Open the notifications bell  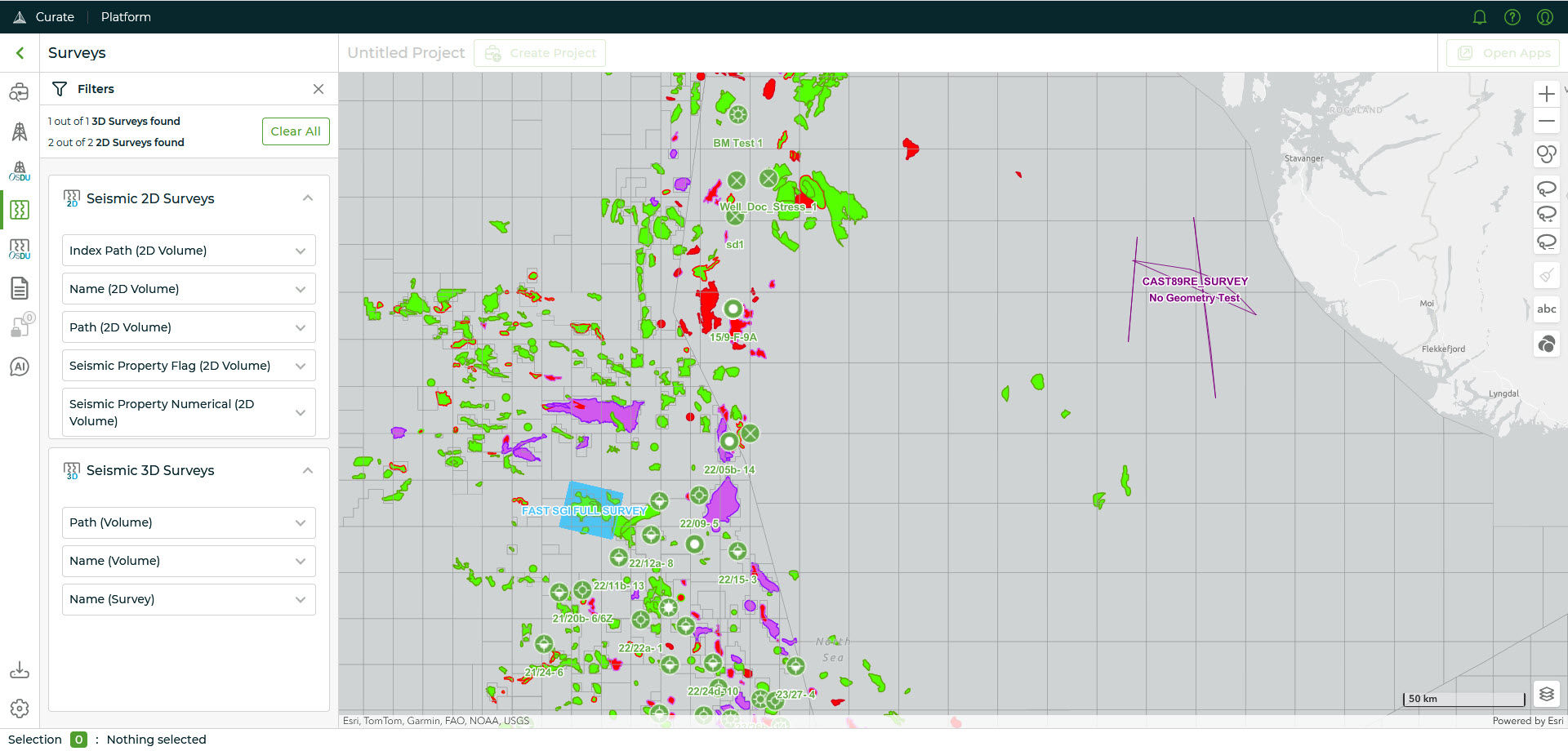1479,17
